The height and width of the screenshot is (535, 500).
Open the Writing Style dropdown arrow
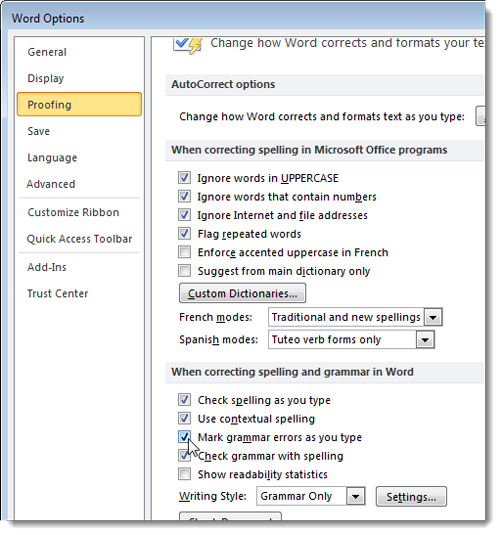coord(356,496)
